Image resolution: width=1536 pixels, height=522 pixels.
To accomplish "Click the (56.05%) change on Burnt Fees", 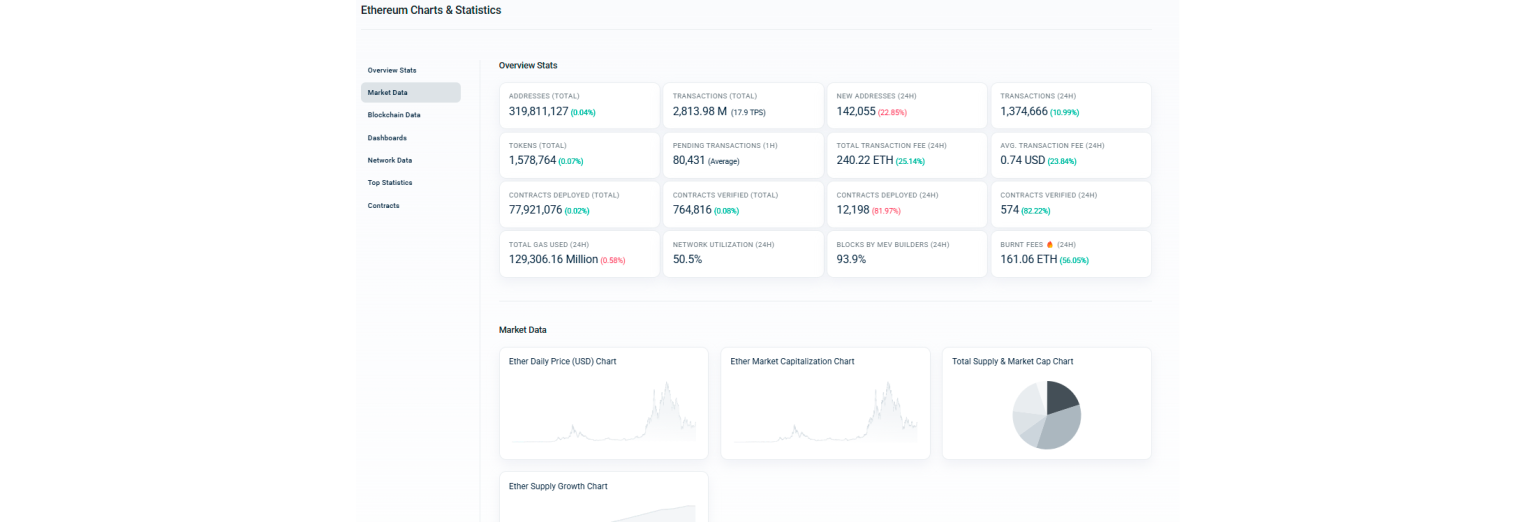I will point(1074,260).
